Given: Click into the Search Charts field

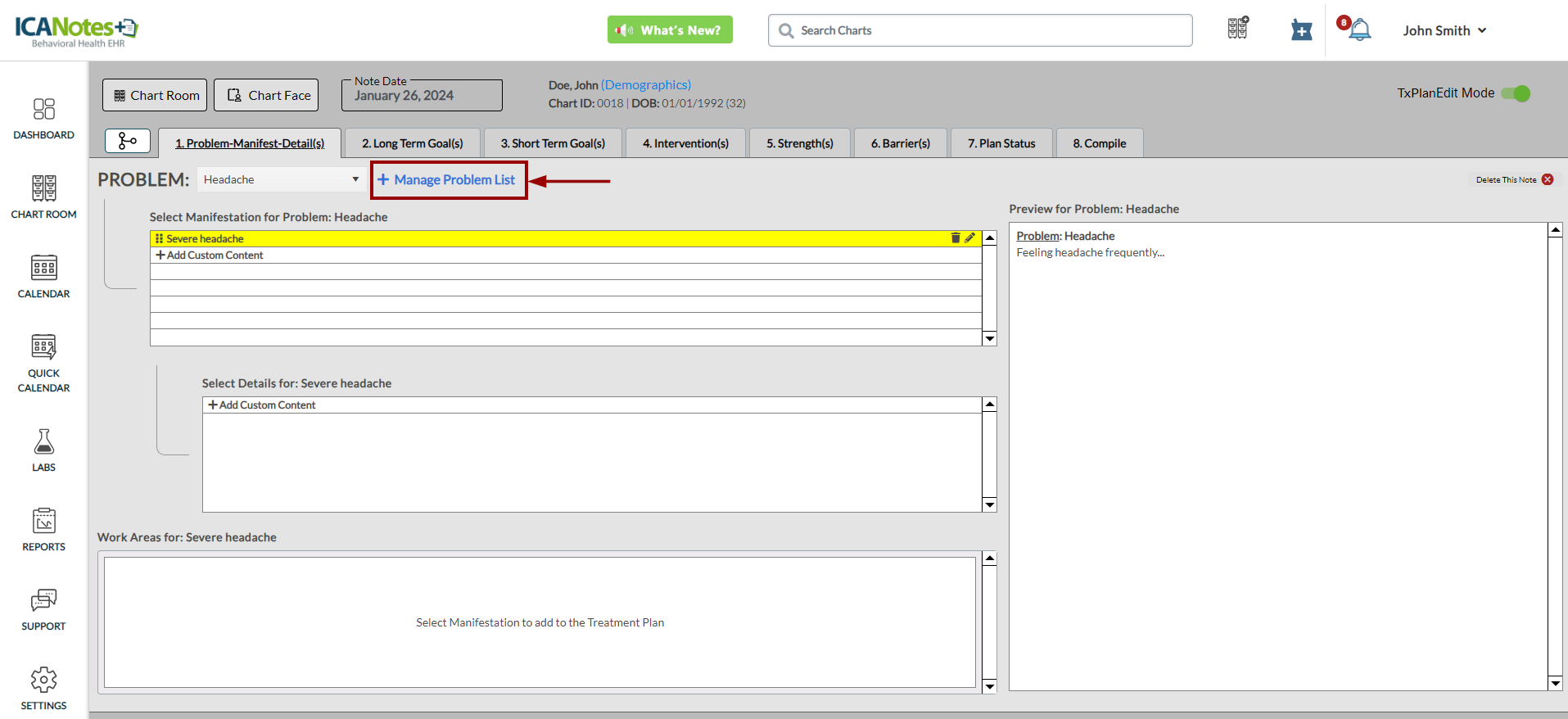Looking at the screenshot, I should (979, 30).
